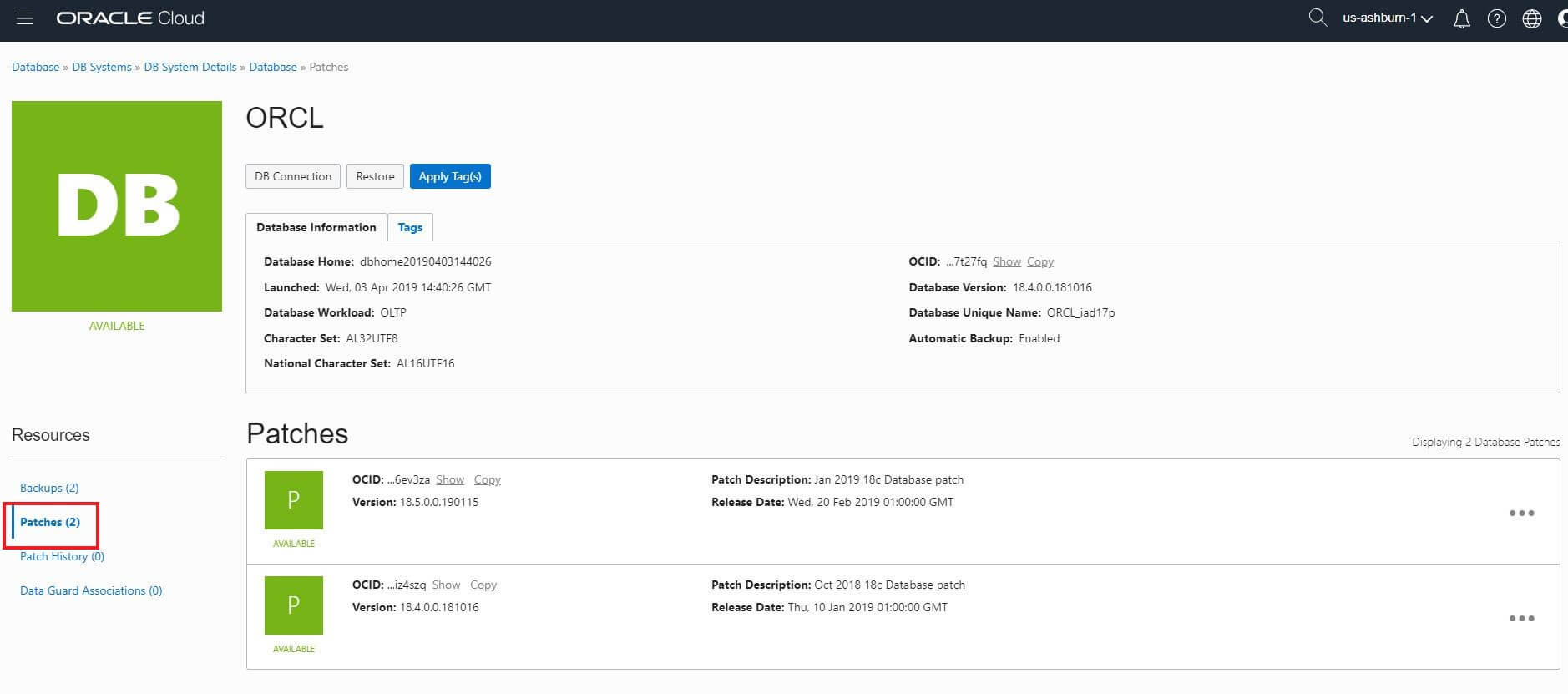Go to DB System Details breadcrumb
Image resolution: width=1568 pixels, height=694 pixels.
190,67
